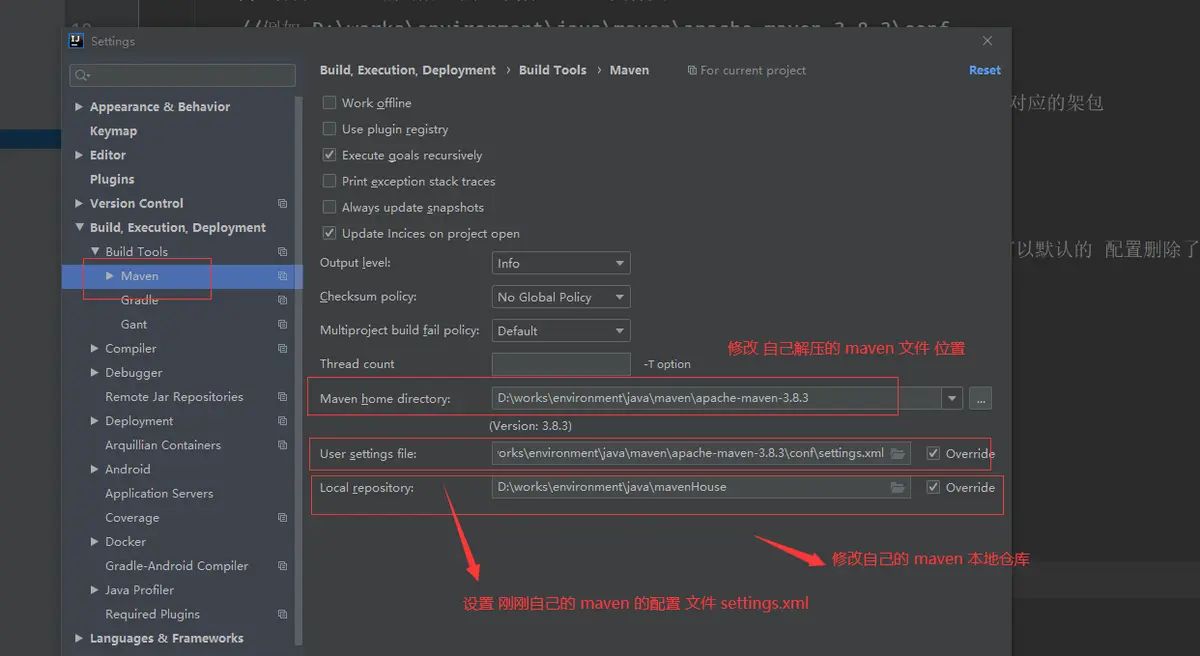Screen dimensions: 1200x656
Task: Click the Reset link
Action: (984, 70)
